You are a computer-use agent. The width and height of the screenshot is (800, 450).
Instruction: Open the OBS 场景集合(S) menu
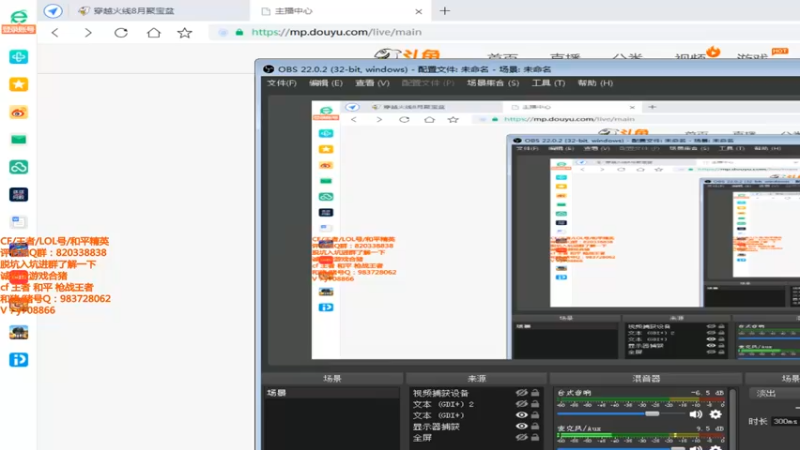tap(493, 83)
